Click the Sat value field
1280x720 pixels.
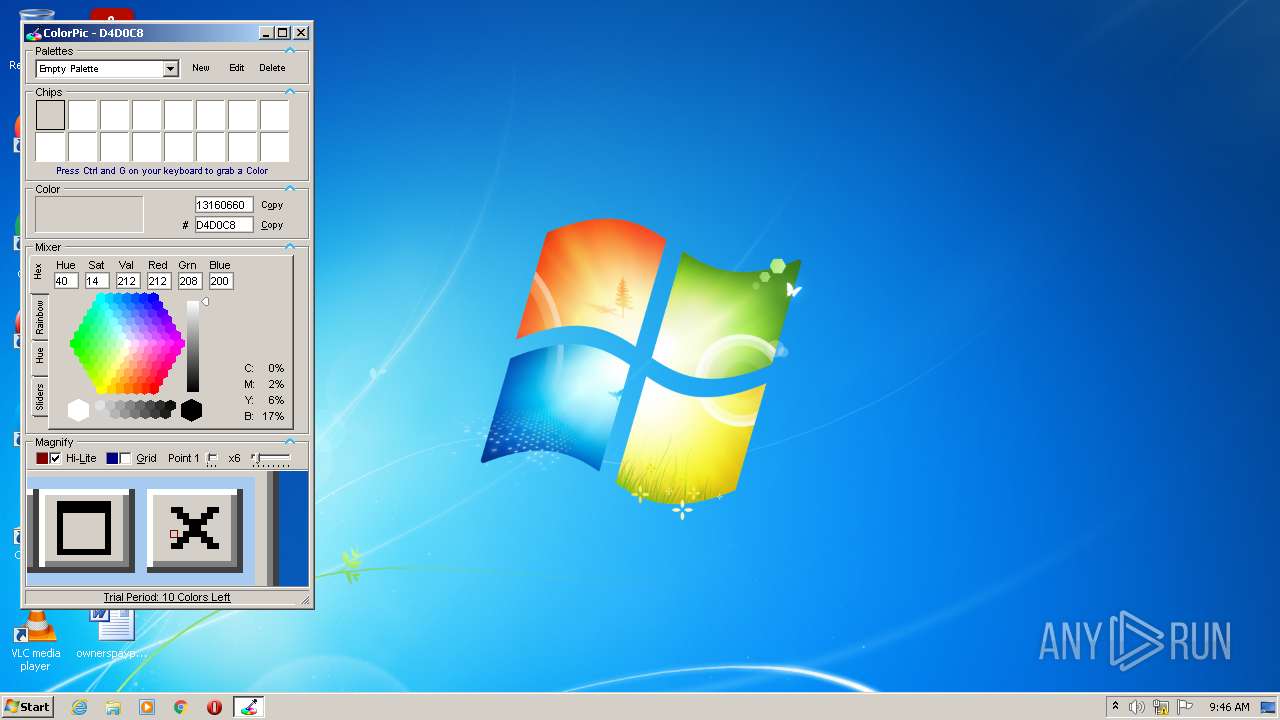pyautogui.click(x=97, y=281)
